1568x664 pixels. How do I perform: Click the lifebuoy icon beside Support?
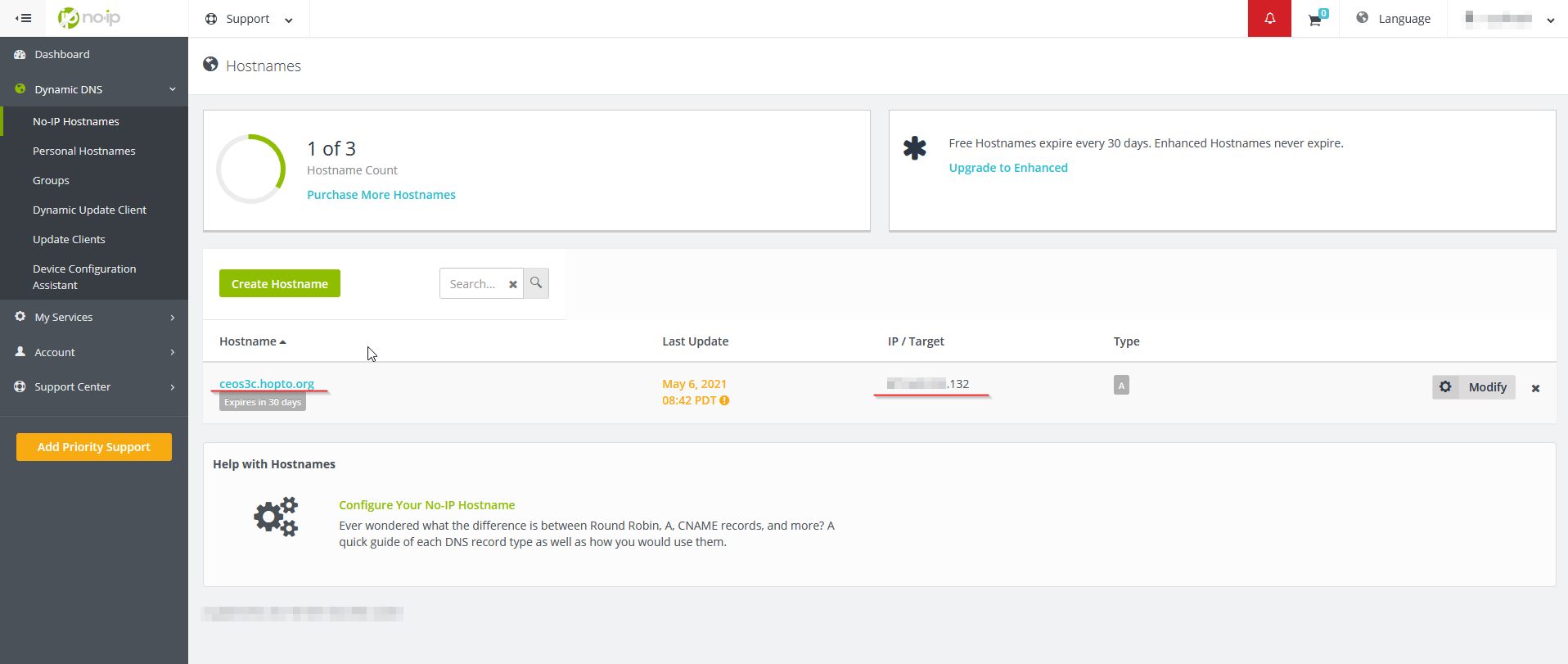tap(211, 19)
